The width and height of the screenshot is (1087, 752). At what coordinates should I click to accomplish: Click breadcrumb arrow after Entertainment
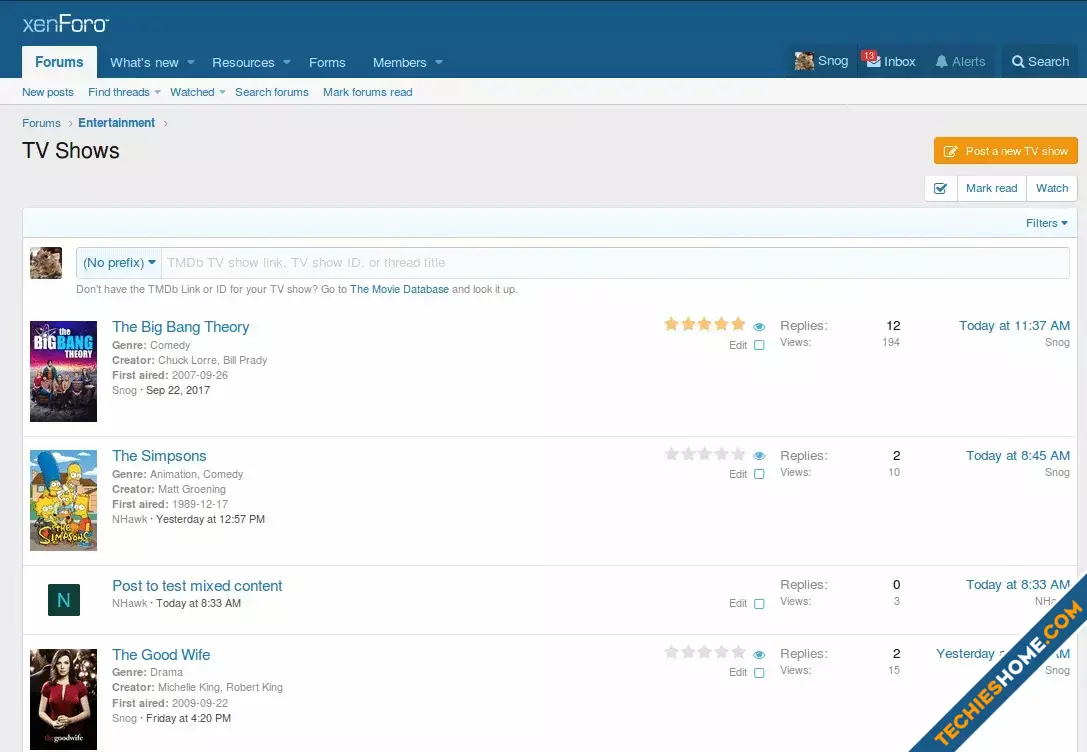pos(166,123)
